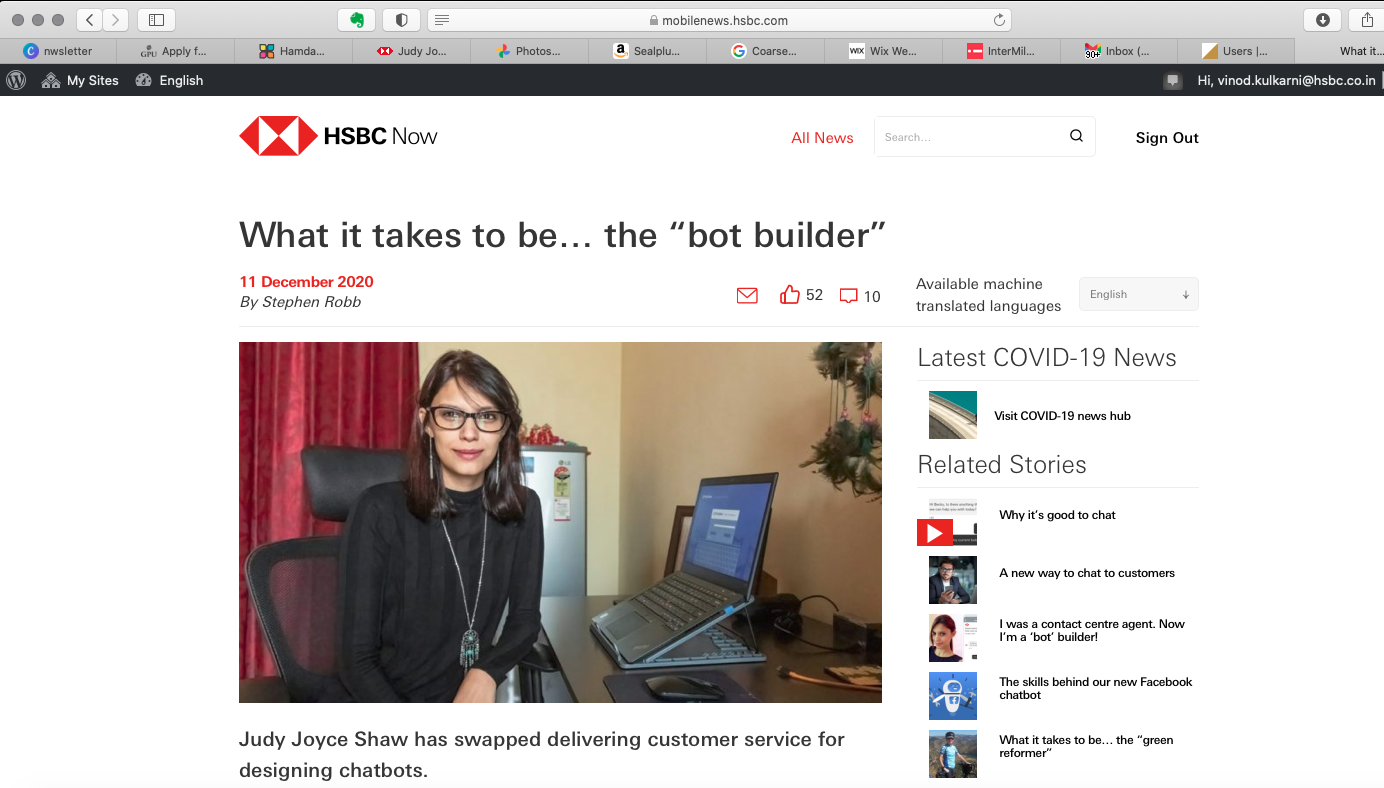Open the Share menu in Safari toolbar

coord(1367,20)
